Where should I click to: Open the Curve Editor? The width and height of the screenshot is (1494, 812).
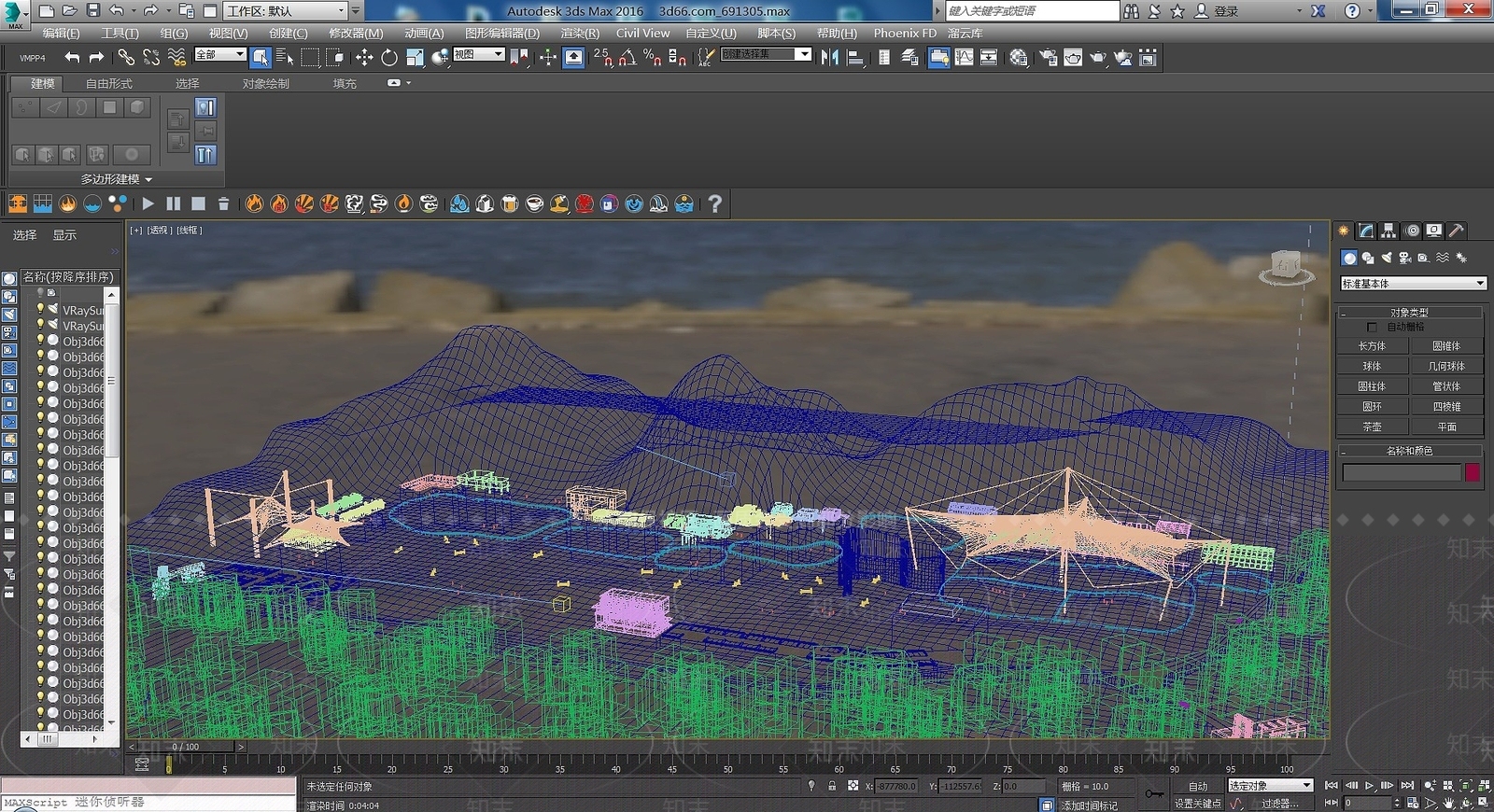click(964, 58)
